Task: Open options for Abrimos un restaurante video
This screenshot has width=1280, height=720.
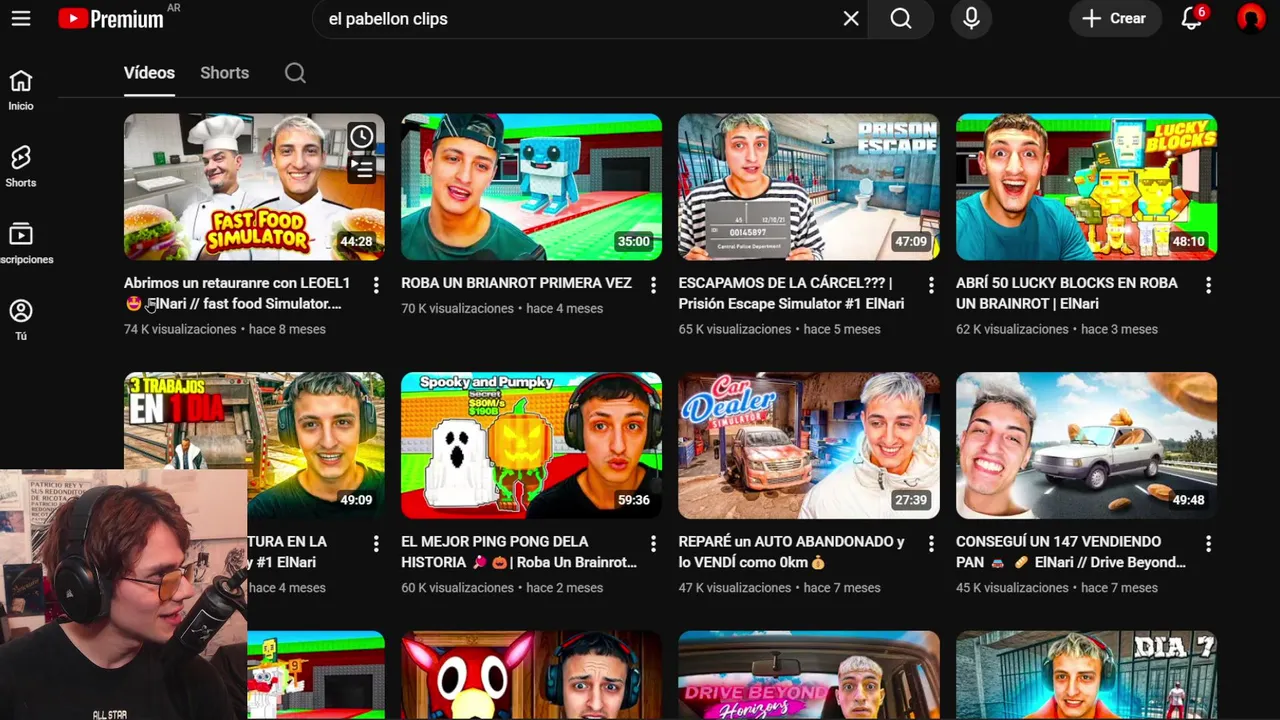Action: (x=376, y=285)
